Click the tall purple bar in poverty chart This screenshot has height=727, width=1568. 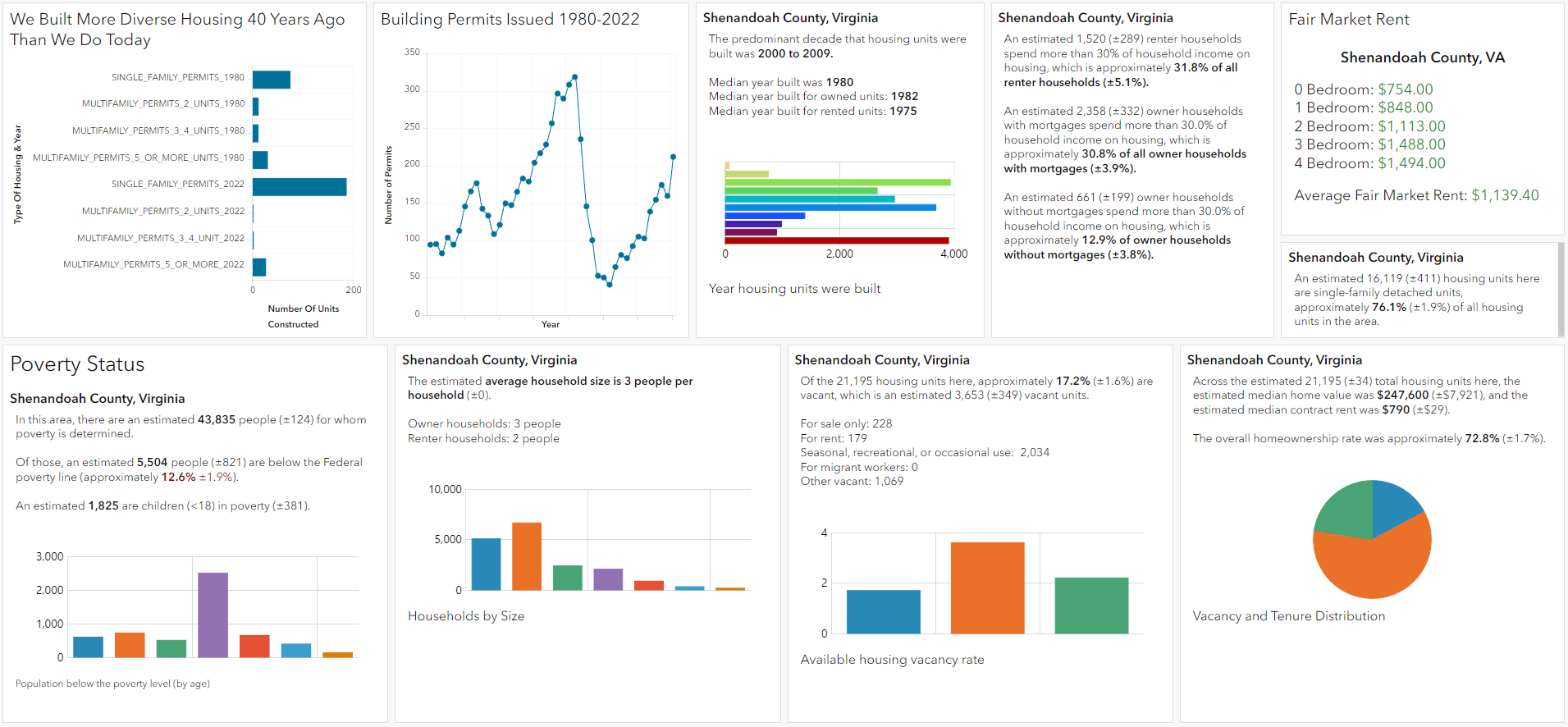pyautogui.click(x=213, y=615)
